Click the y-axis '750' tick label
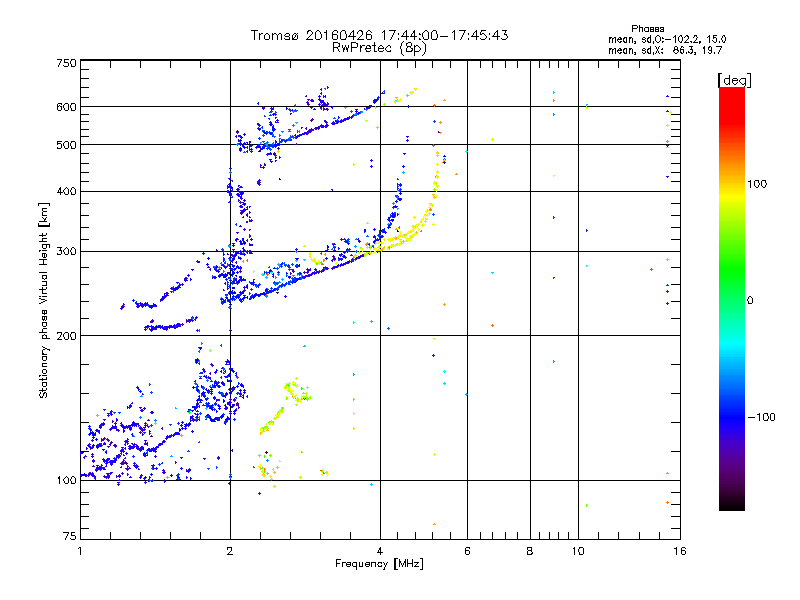 point(66,63)
